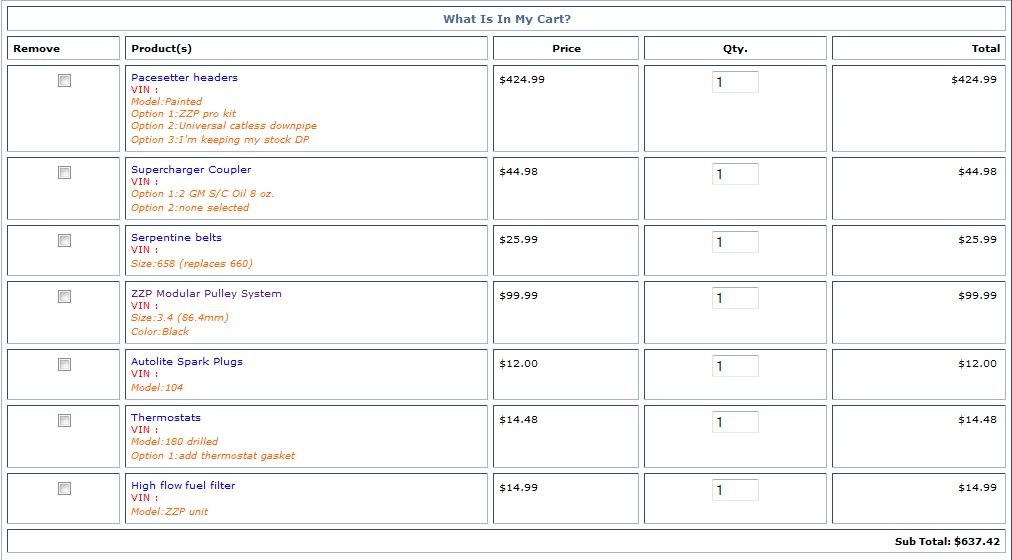The width and height of the screenshot is (1012, 560).
Task: Check remove box for Serpentine belts
Action: pos(64,241)
